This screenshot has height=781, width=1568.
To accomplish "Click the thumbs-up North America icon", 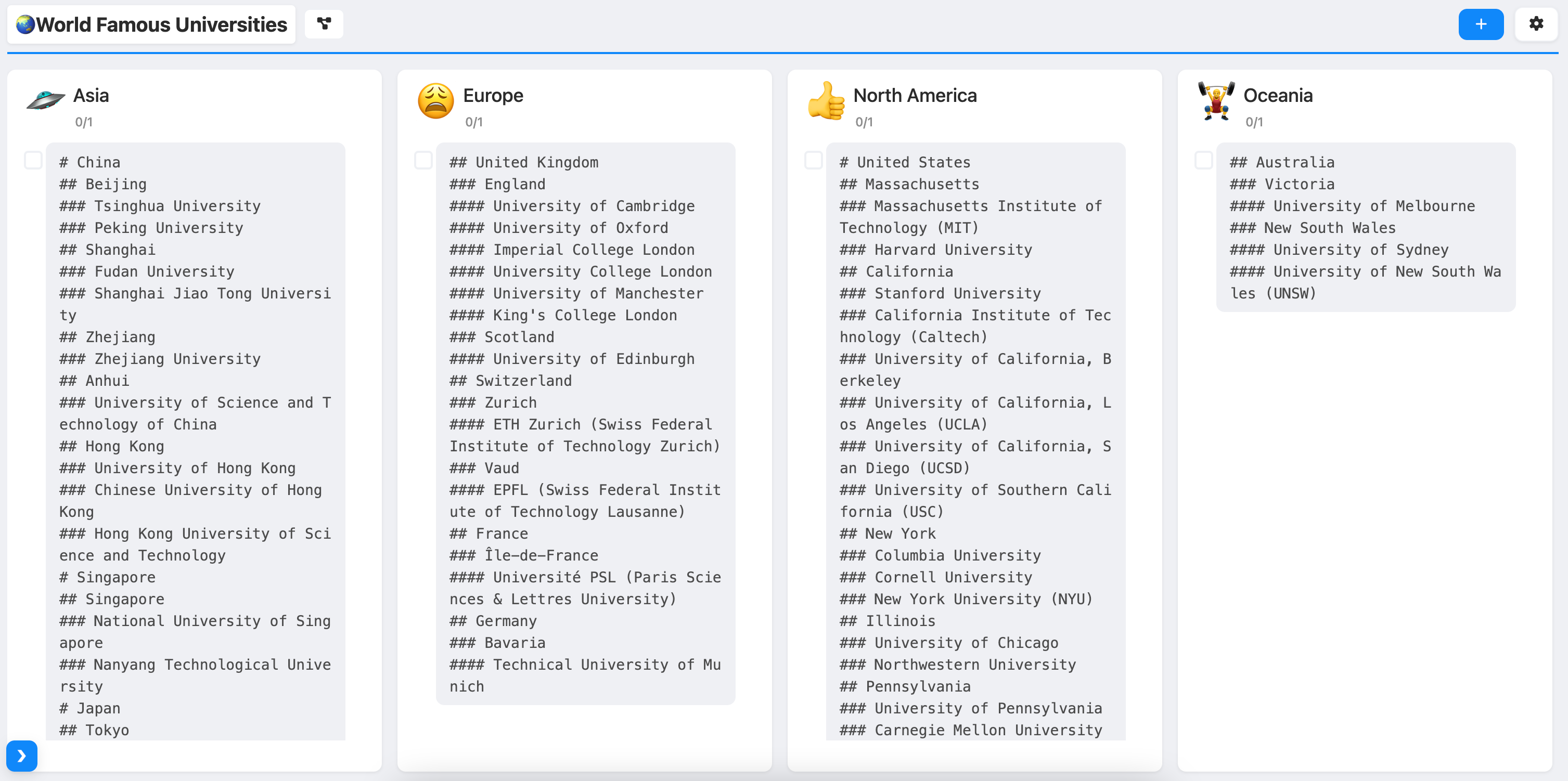I will pos(826,101).
